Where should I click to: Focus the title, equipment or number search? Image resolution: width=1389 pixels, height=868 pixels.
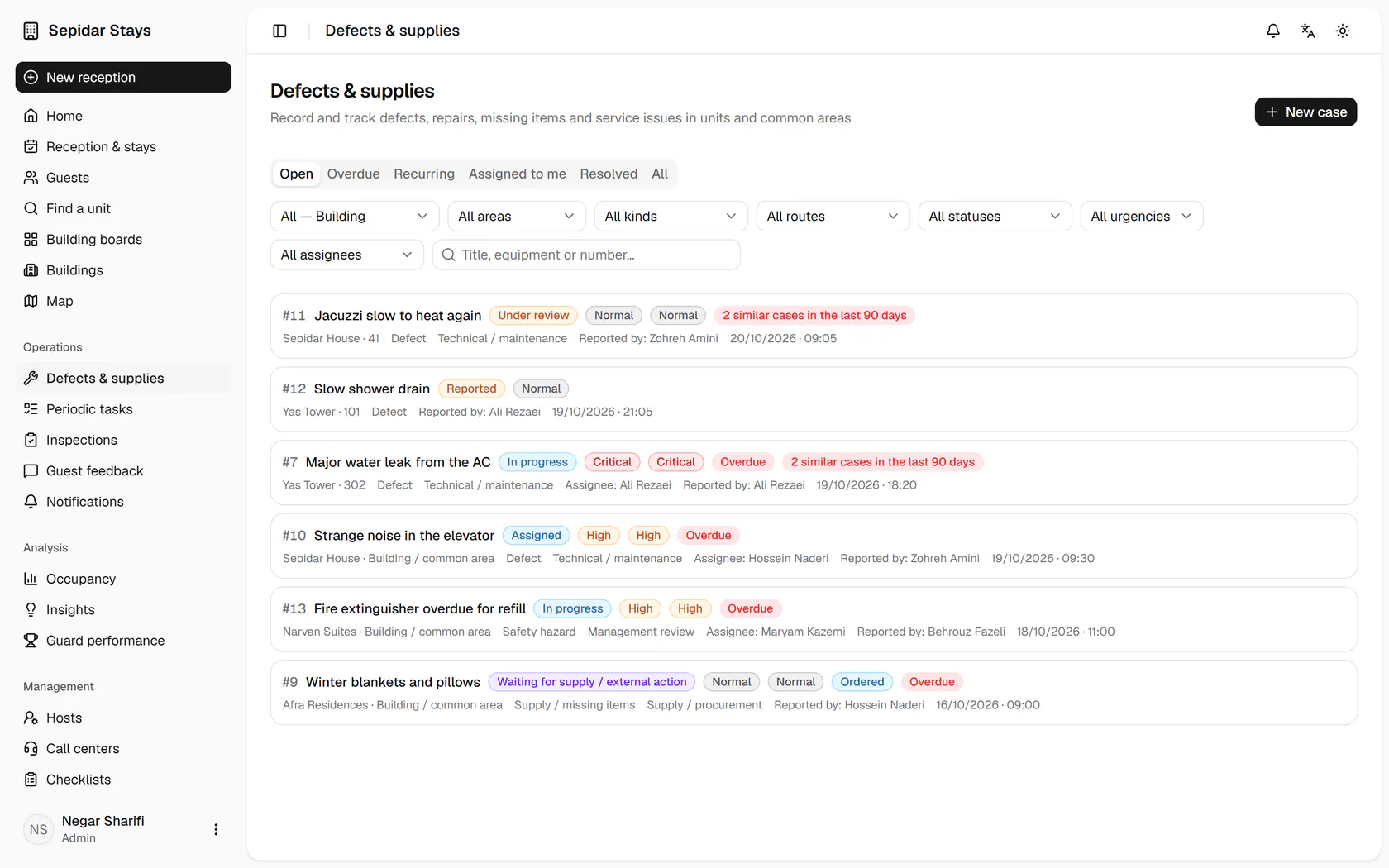click(x=586, y=255)
